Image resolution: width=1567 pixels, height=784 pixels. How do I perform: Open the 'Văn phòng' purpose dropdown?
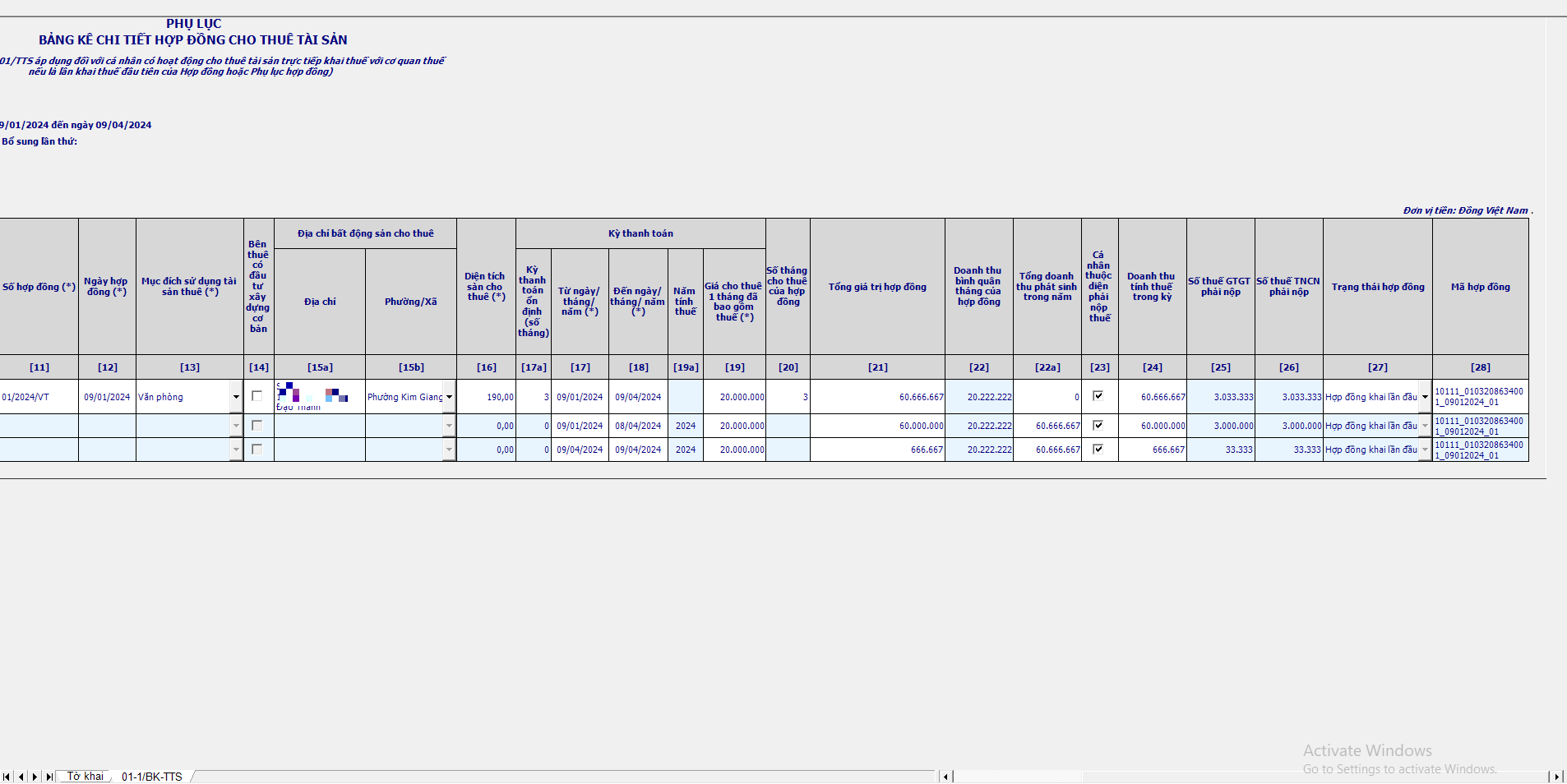pyautogui.click(x=236, y=397)
